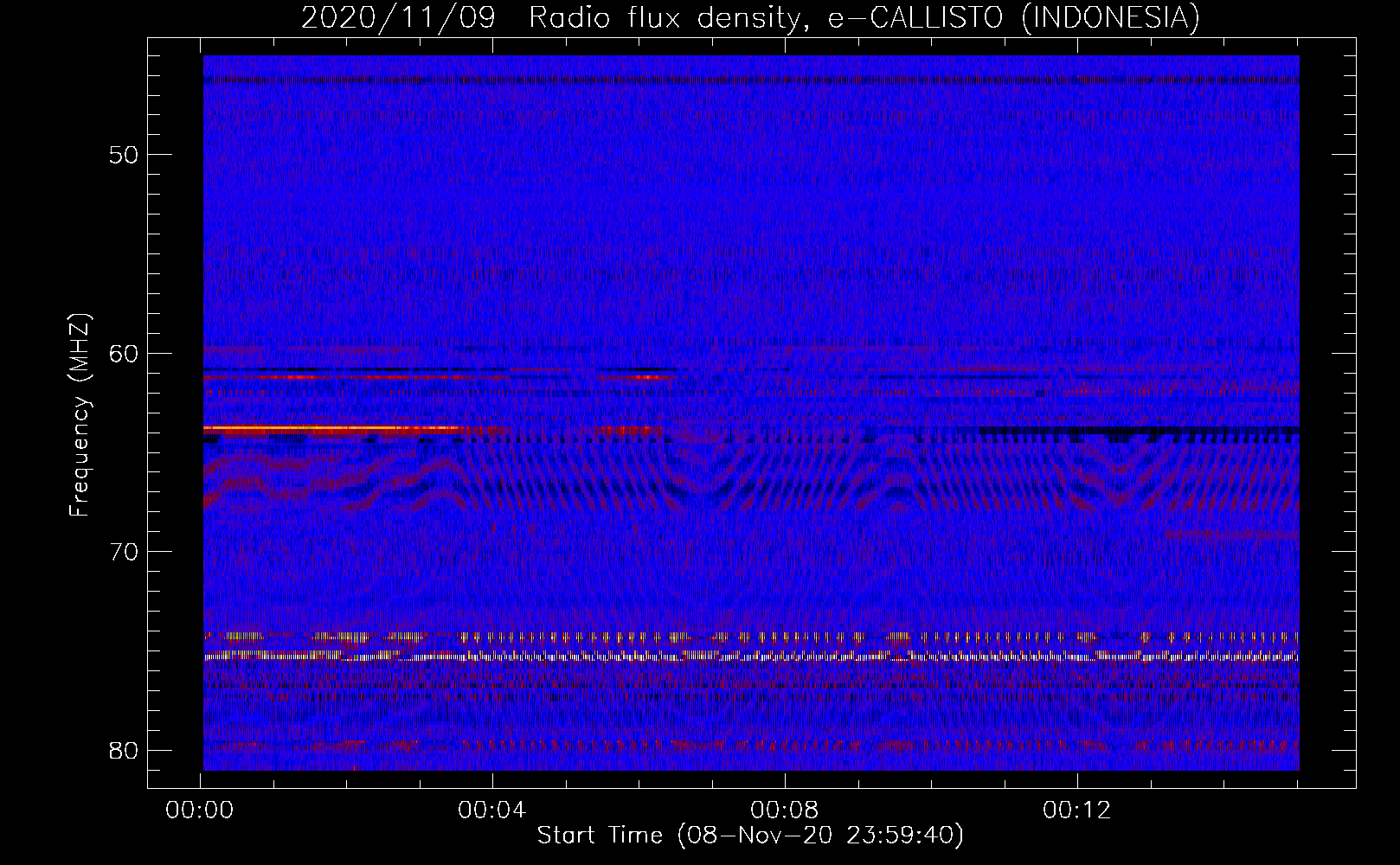Click the 00:12 time tick label
This screenshot has height=865, width=1400.
1077,811
